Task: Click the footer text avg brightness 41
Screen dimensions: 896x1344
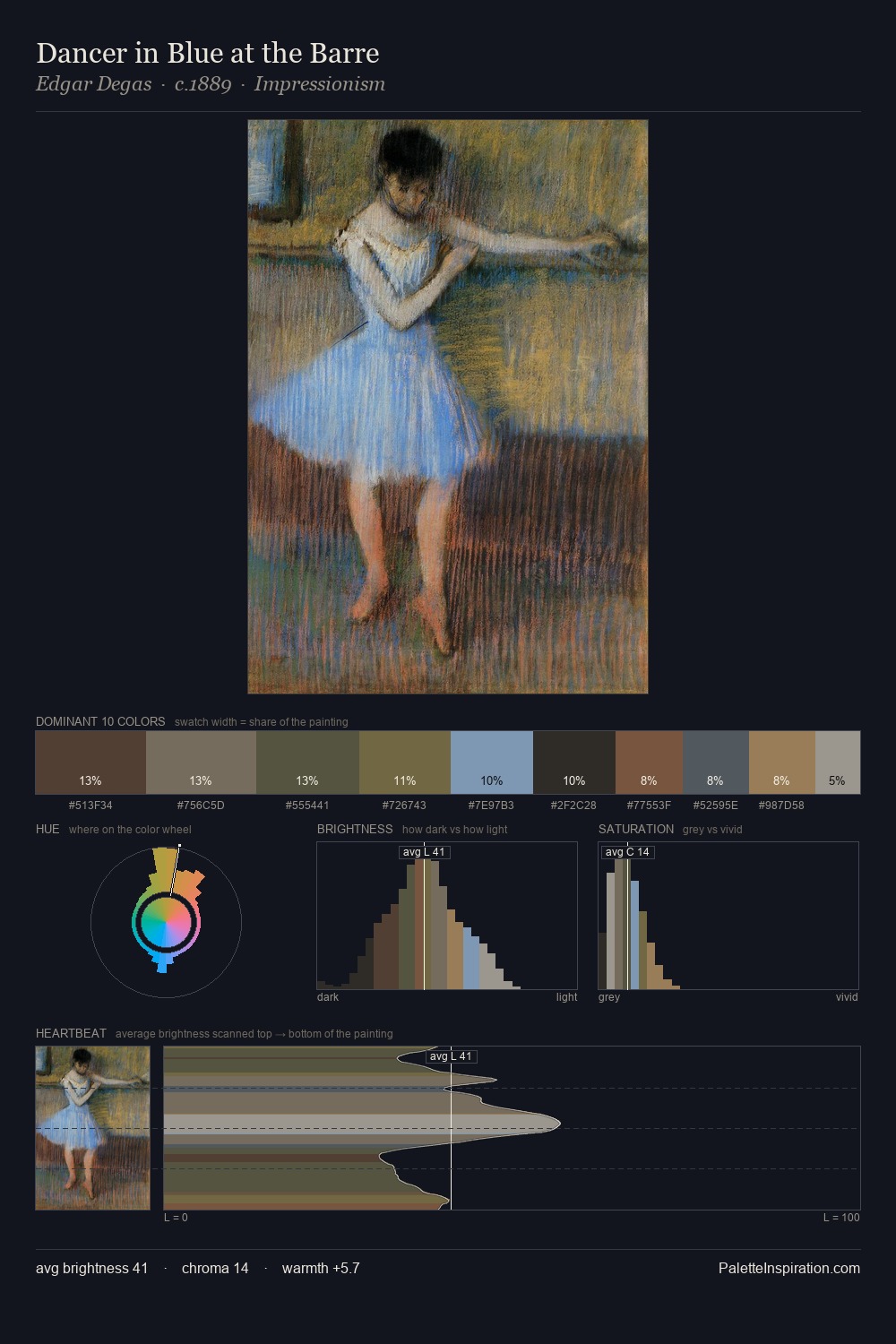Action: click(x=92, y=1268)
